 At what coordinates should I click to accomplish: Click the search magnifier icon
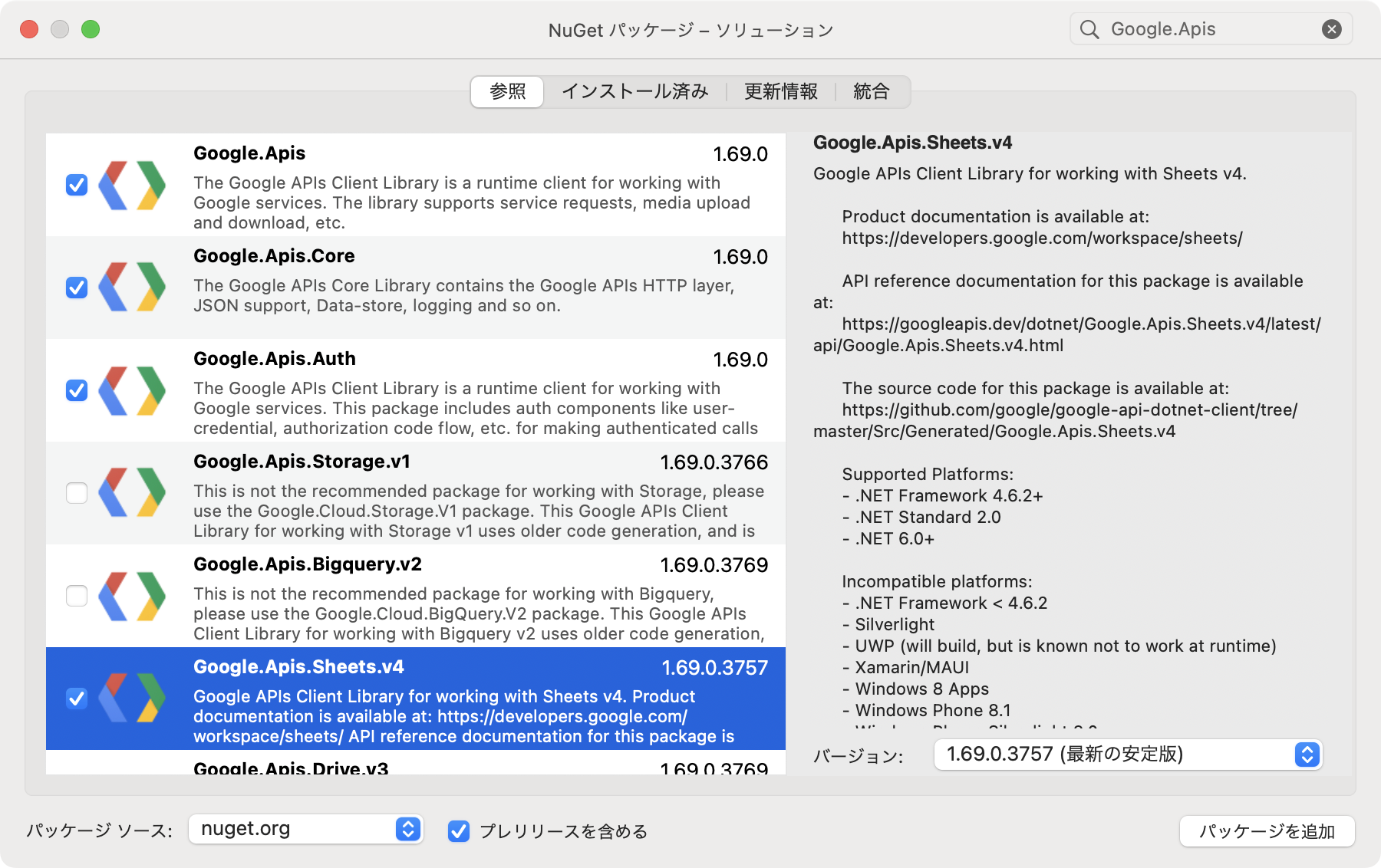(1089, 29)
